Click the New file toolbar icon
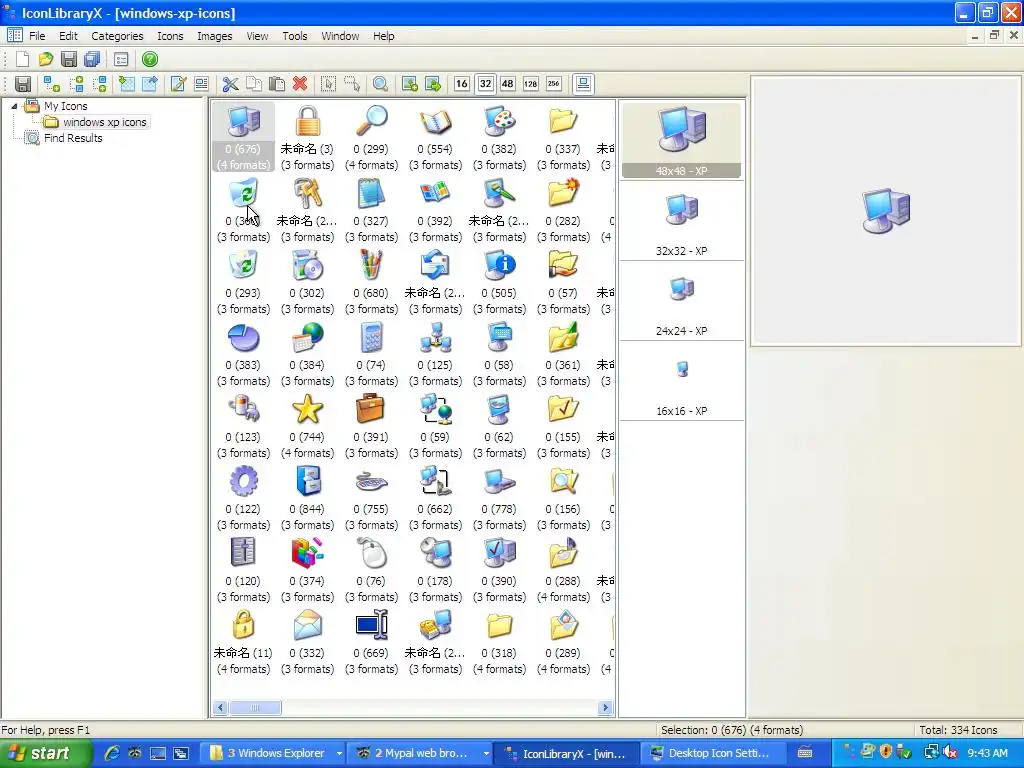 point(22,59)
